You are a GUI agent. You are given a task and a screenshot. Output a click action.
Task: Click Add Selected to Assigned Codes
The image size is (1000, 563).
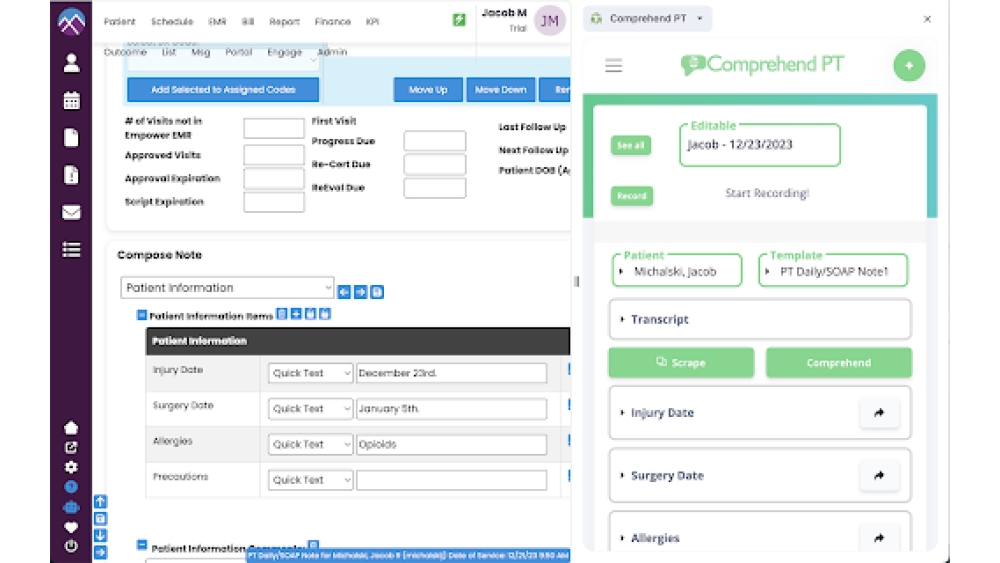(x=223, y=90)
